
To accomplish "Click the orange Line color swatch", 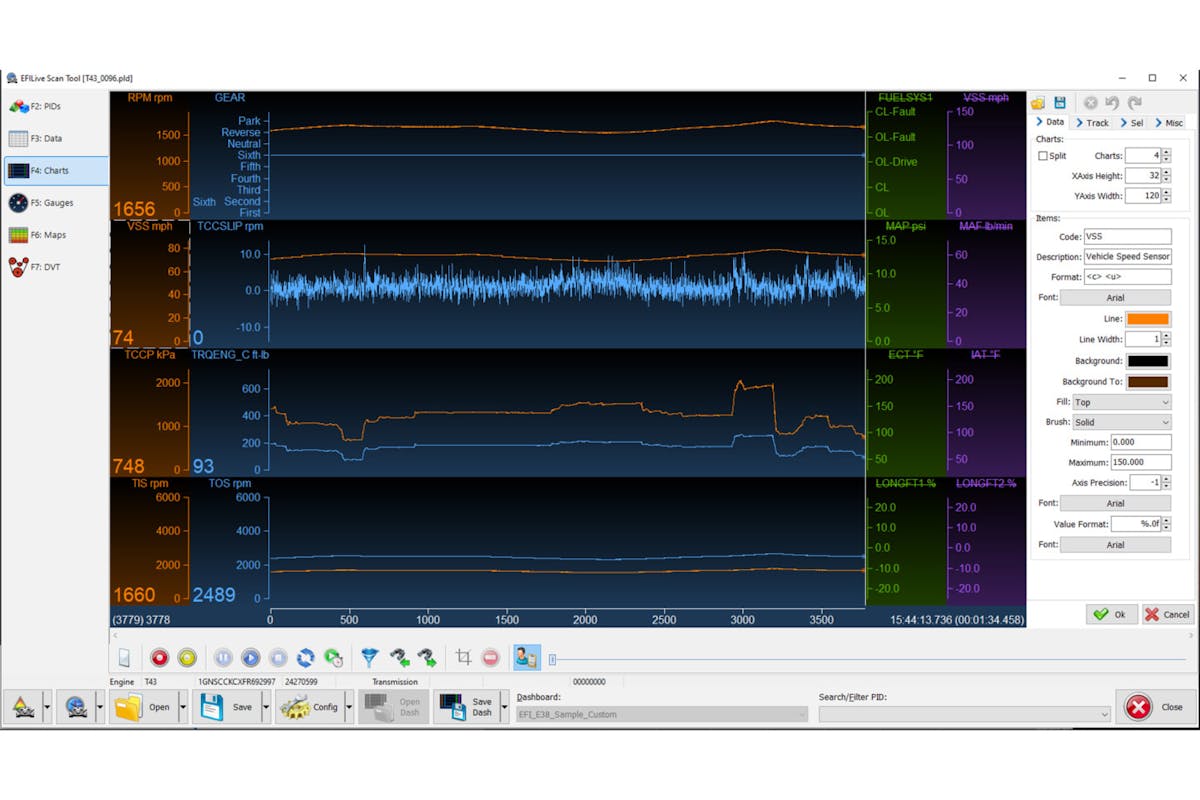I will pos(1148,319).
